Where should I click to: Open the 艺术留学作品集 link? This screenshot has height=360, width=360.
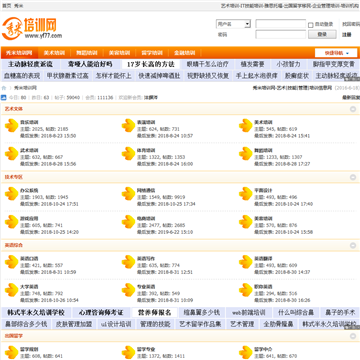200,324
